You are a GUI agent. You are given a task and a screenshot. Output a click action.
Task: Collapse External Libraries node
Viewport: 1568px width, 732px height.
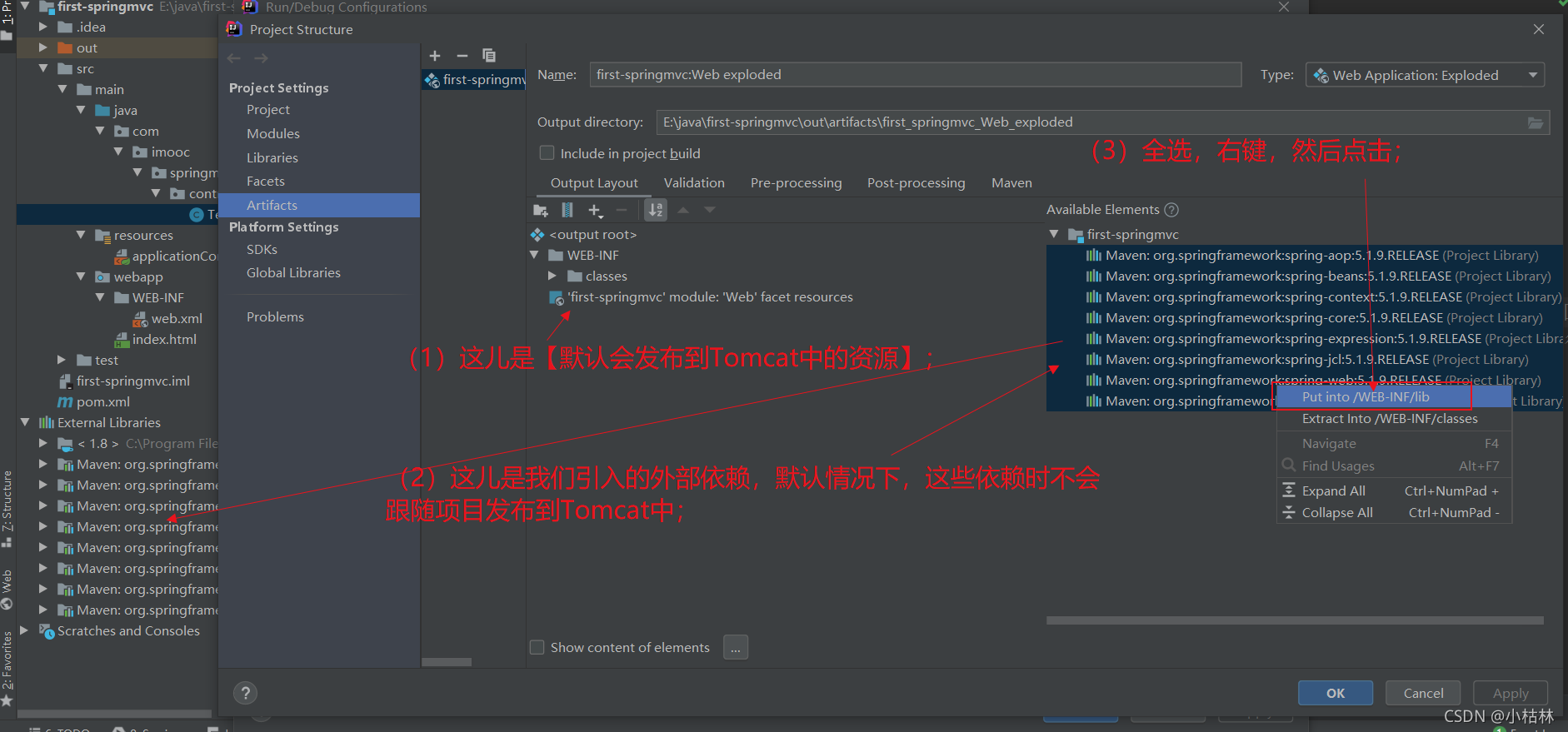click(x=25, y=422)
